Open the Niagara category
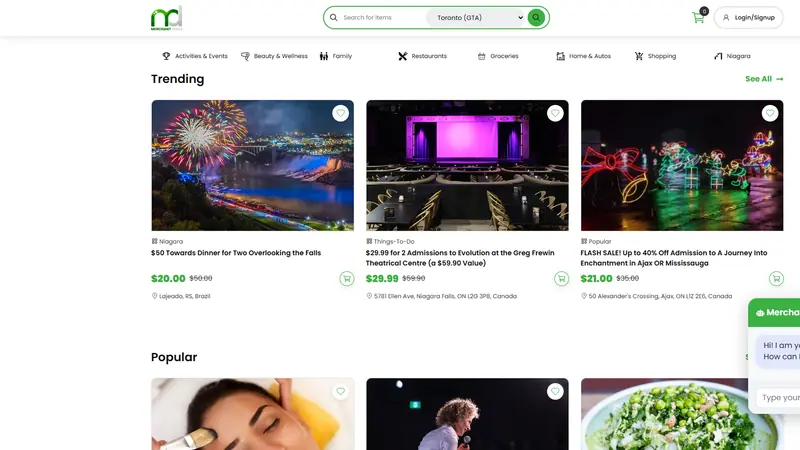800x450 pixels. point(732,56)
